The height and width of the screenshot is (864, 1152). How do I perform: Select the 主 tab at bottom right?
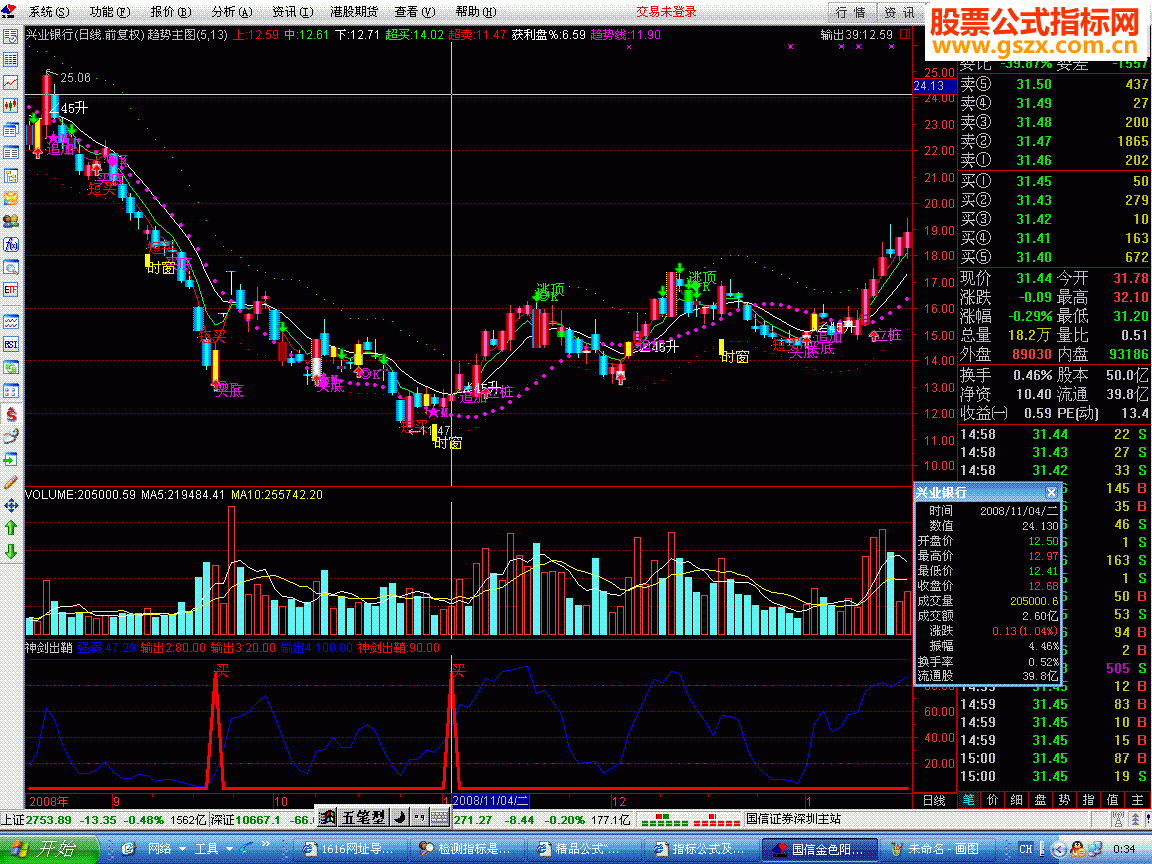coord(1137,800)
